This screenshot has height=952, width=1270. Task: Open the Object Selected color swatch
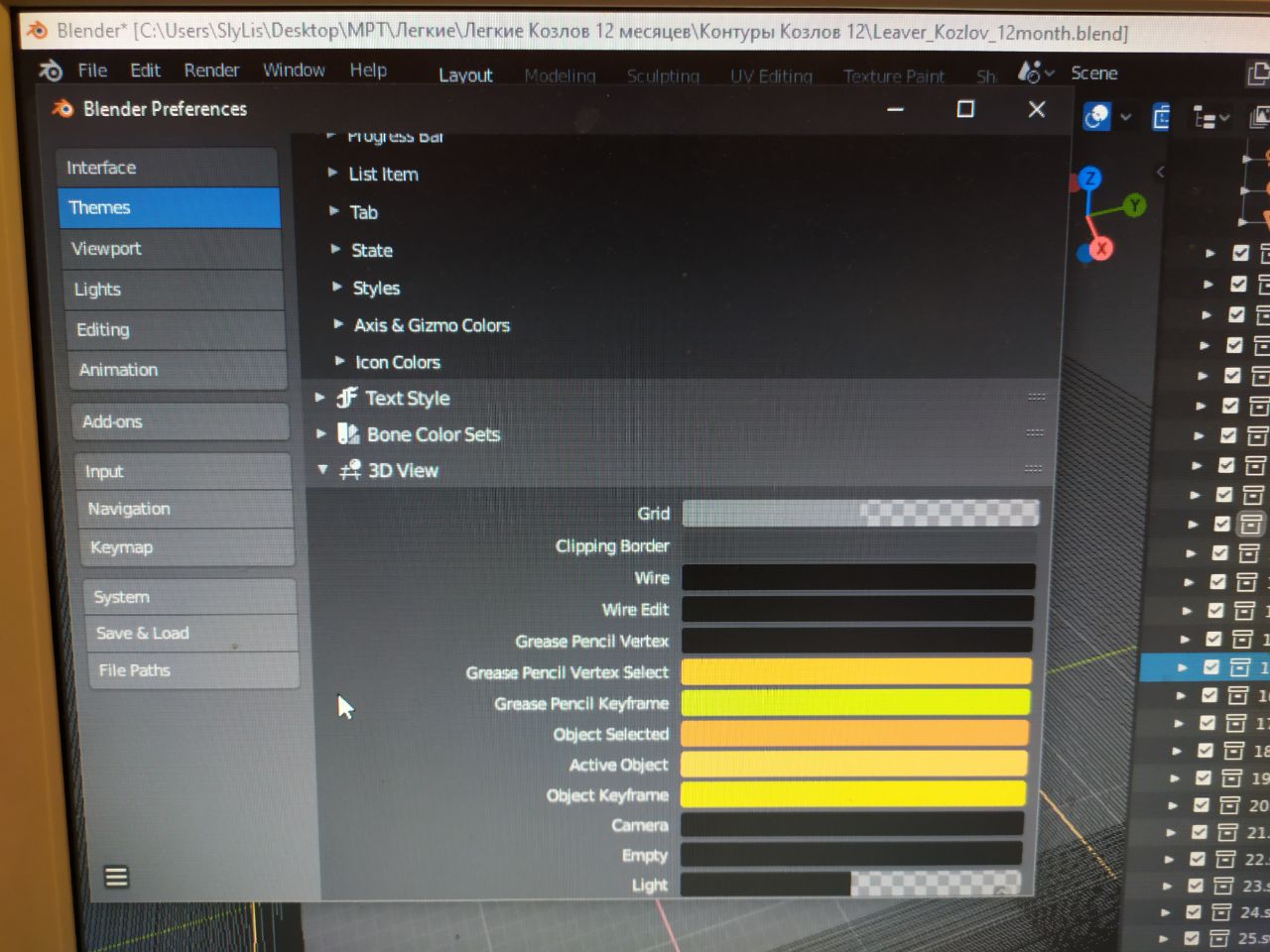[854, 733]
